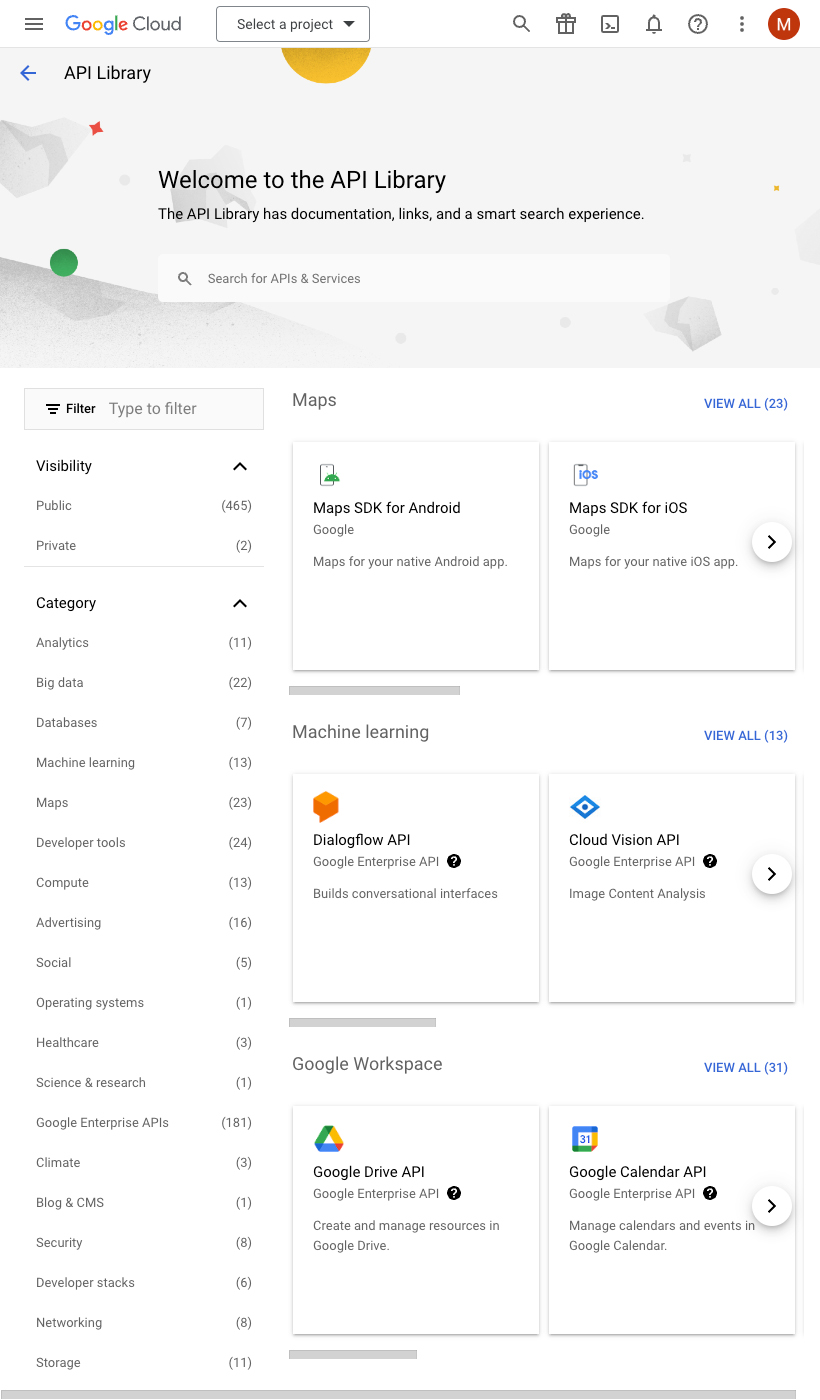Viewport: 820px width, 1400px height.
Task: Click the Maps SDK for Android icon
Action: pyautogui.click(x=328, y=474)
